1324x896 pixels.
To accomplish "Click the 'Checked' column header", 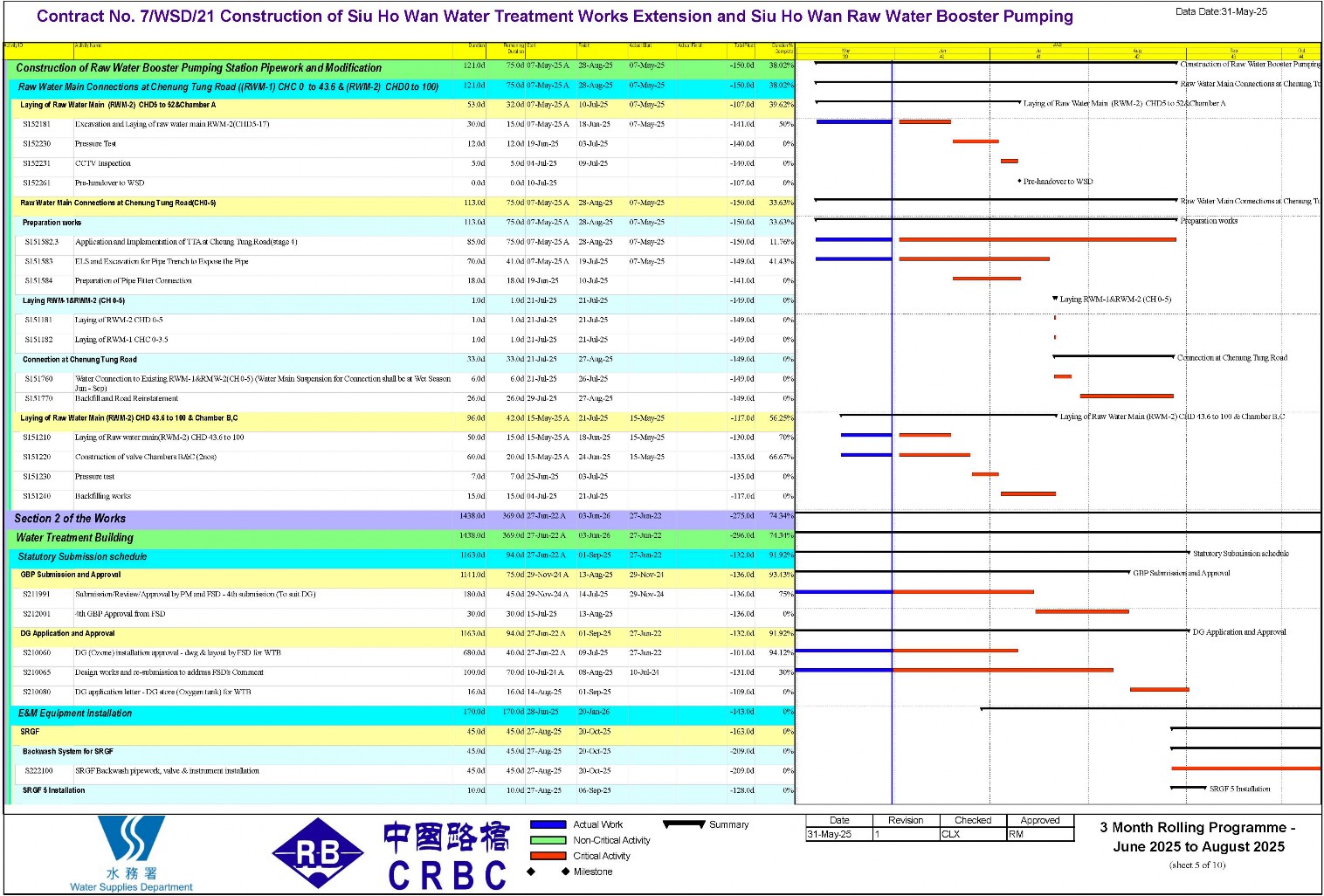I will click(973, 820).
